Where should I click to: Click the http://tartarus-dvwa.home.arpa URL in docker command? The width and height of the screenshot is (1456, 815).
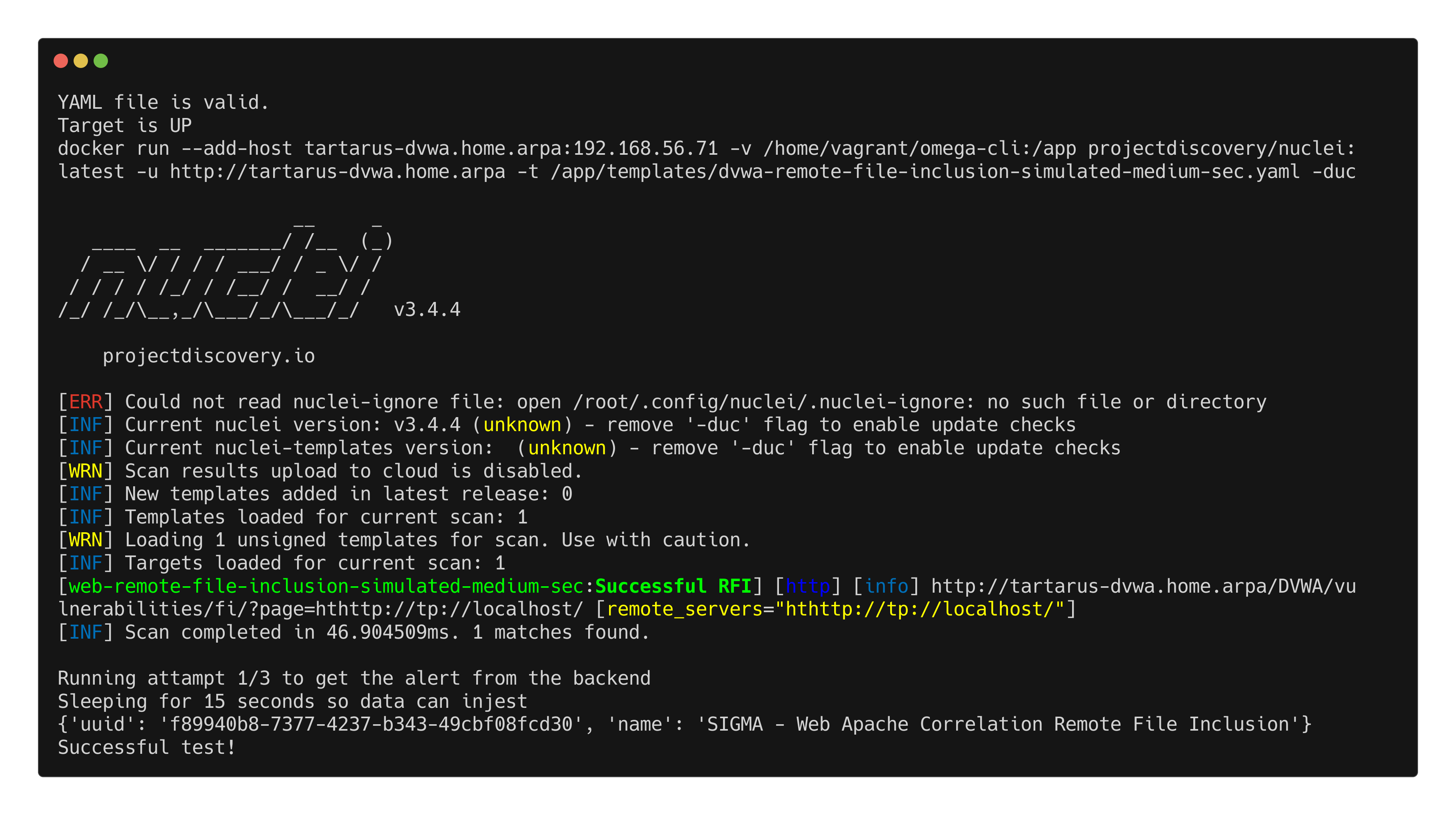tap(338, 171)
